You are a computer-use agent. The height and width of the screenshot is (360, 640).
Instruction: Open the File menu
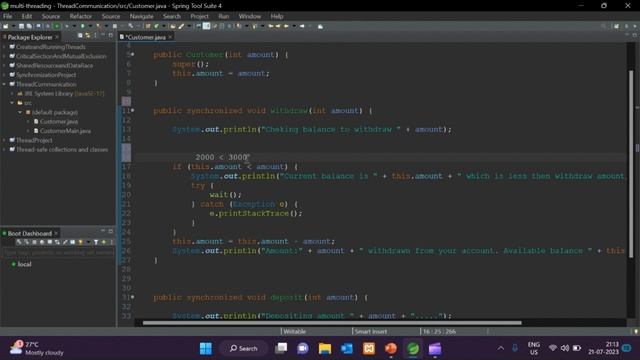(x=7, y=16)
